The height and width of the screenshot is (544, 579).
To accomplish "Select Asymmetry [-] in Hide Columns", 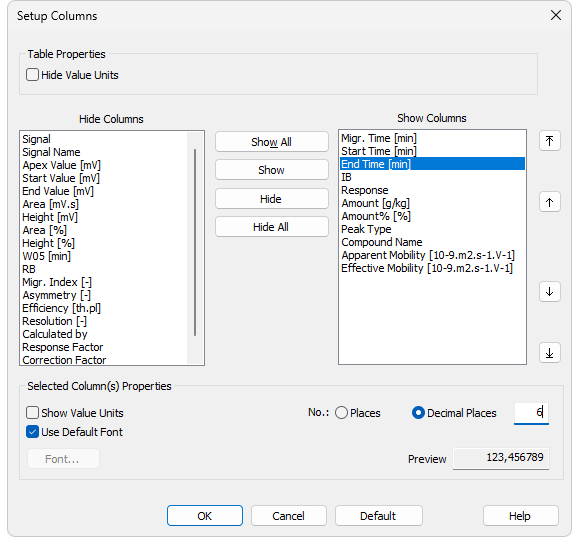I will click(56, 295).
